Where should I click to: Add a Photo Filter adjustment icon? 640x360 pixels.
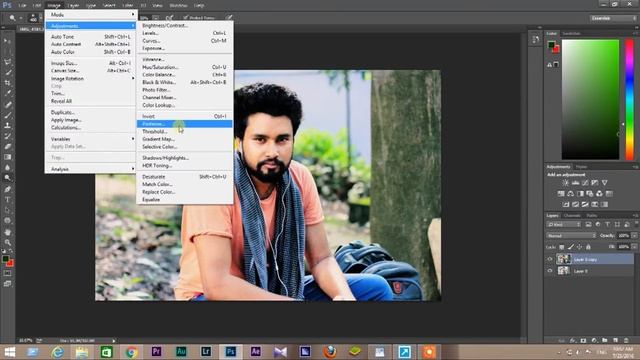coord(590,193)
